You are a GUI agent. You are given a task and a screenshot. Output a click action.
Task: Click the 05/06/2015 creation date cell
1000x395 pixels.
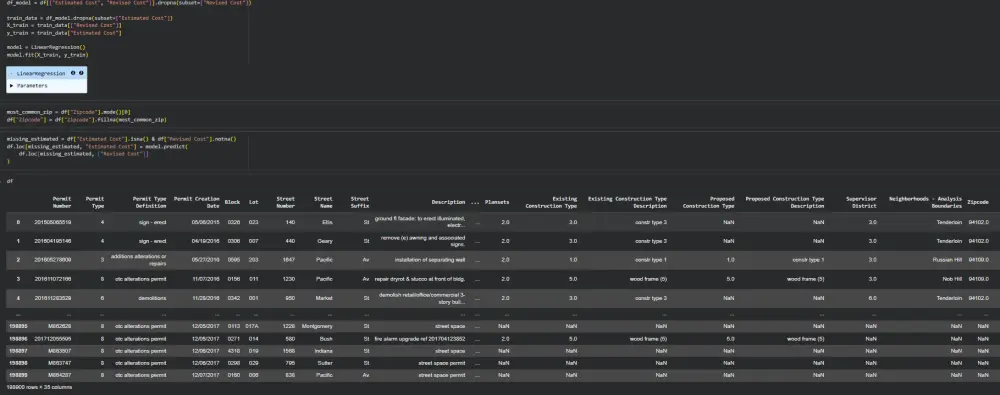[x=205, y=222]
